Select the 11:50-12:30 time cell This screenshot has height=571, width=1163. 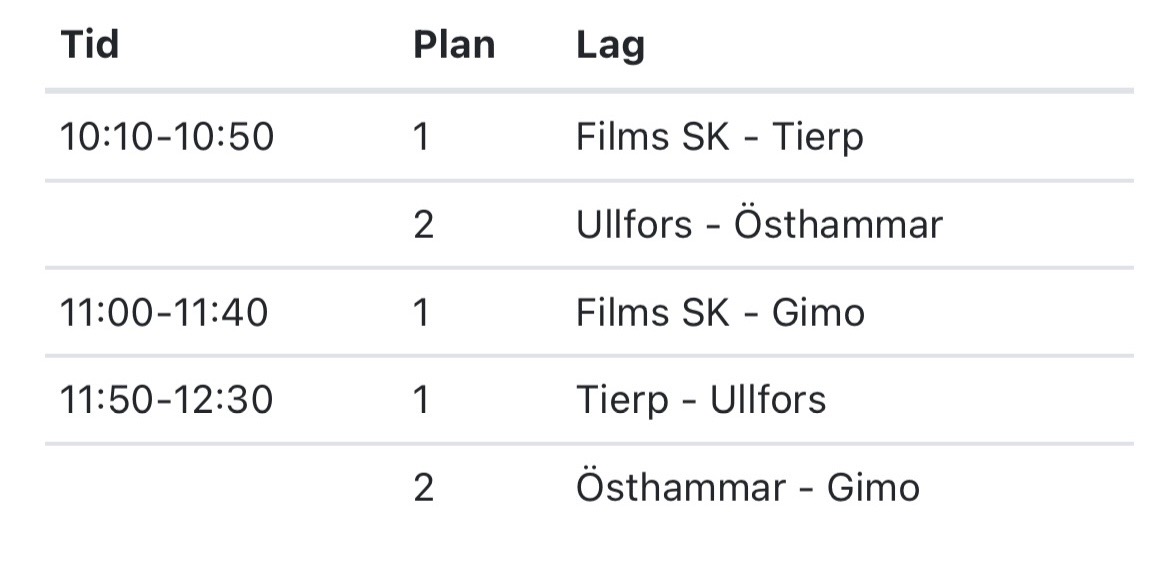coord(166,400)
